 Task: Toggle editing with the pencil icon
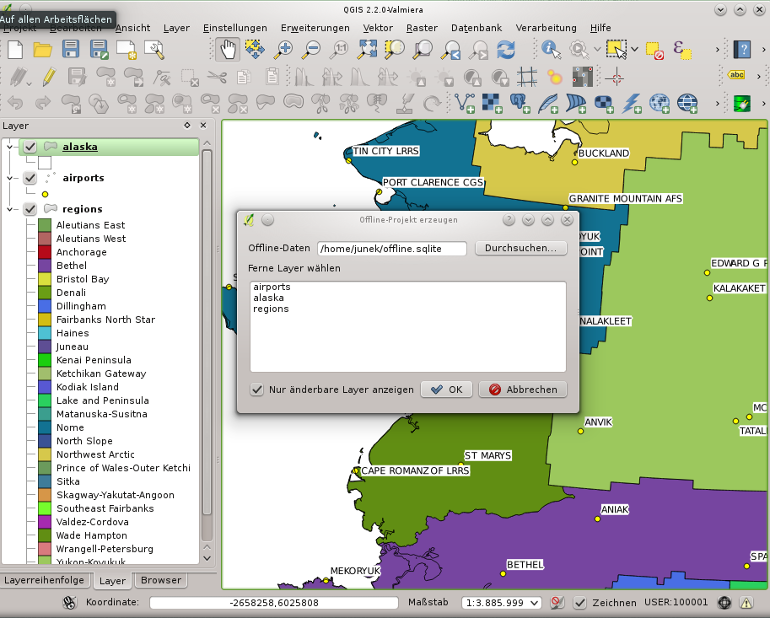[x=48, y=77]
